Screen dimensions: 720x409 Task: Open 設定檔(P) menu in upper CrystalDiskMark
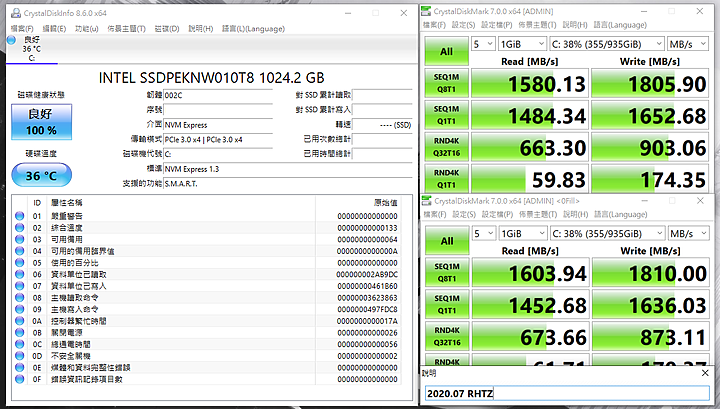click(x=496, y=25)
